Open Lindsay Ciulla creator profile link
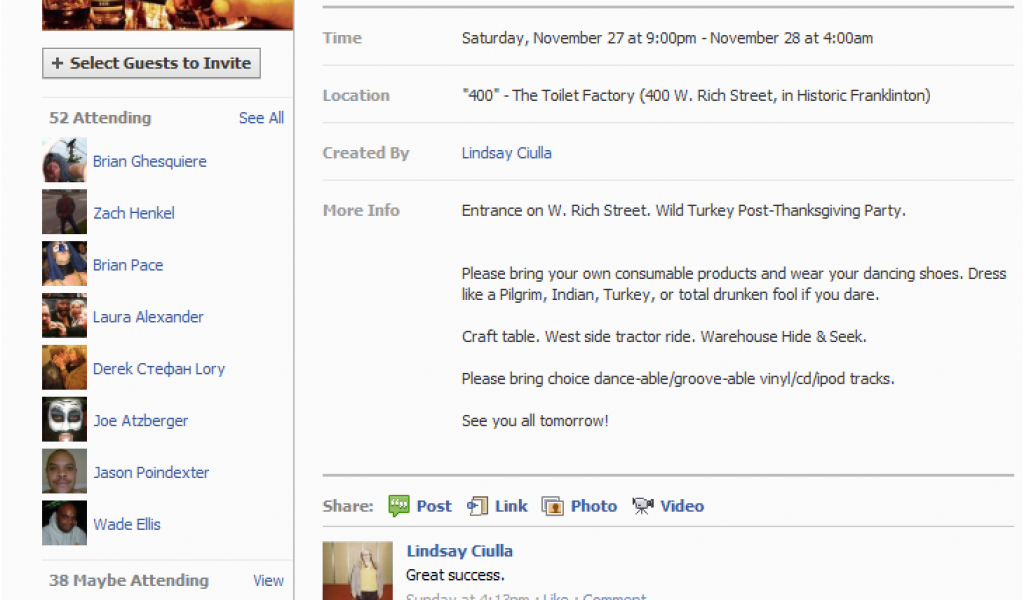Viewport: 1024px width, 600px height. (x=507, y=153)
